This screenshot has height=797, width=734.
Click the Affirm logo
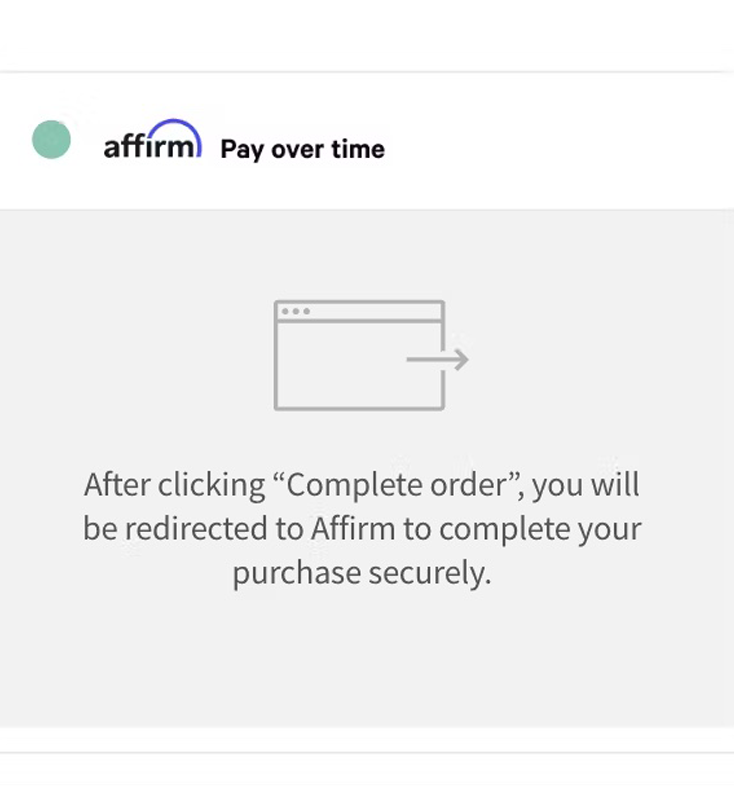point(152,139)
